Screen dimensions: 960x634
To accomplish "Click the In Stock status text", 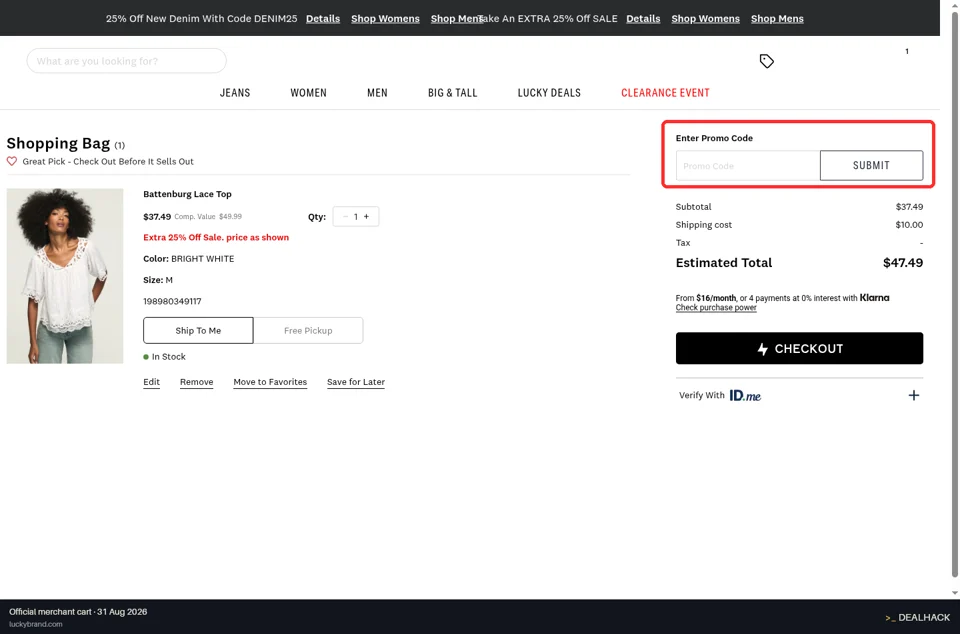I will pos(168,357).
